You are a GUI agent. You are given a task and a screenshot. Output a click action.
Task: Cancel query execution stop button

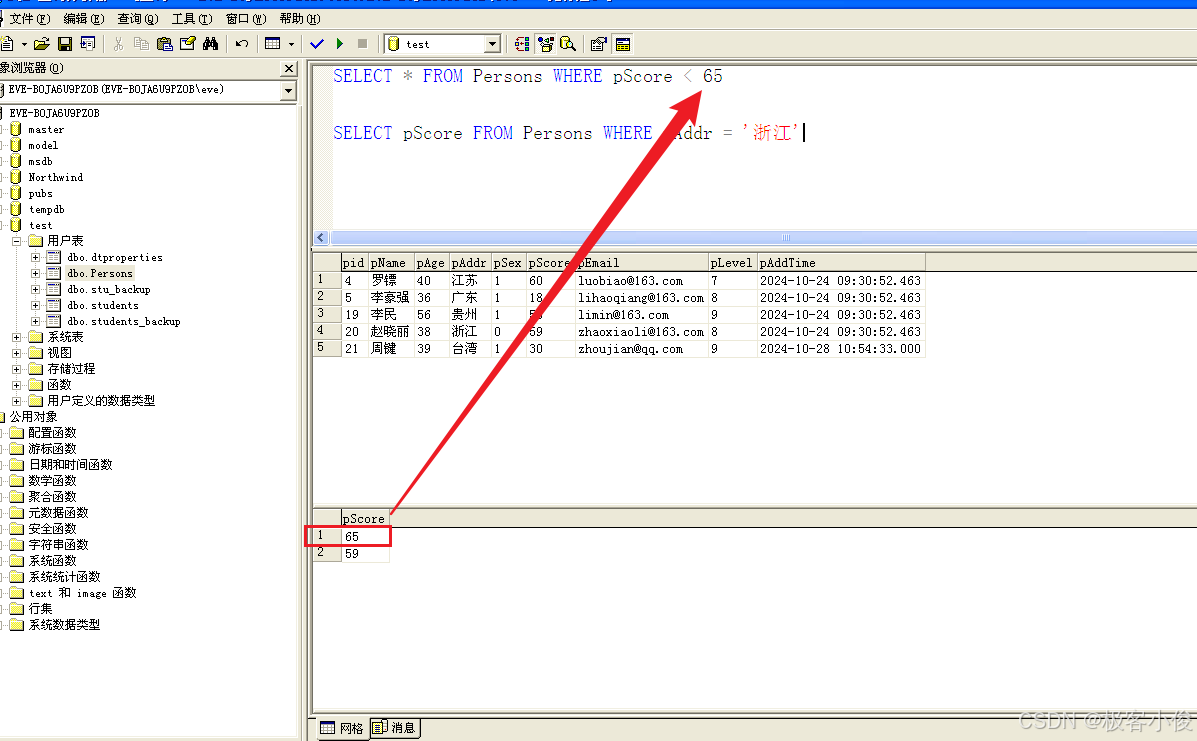pyautogui.click(x=363, y=44)
